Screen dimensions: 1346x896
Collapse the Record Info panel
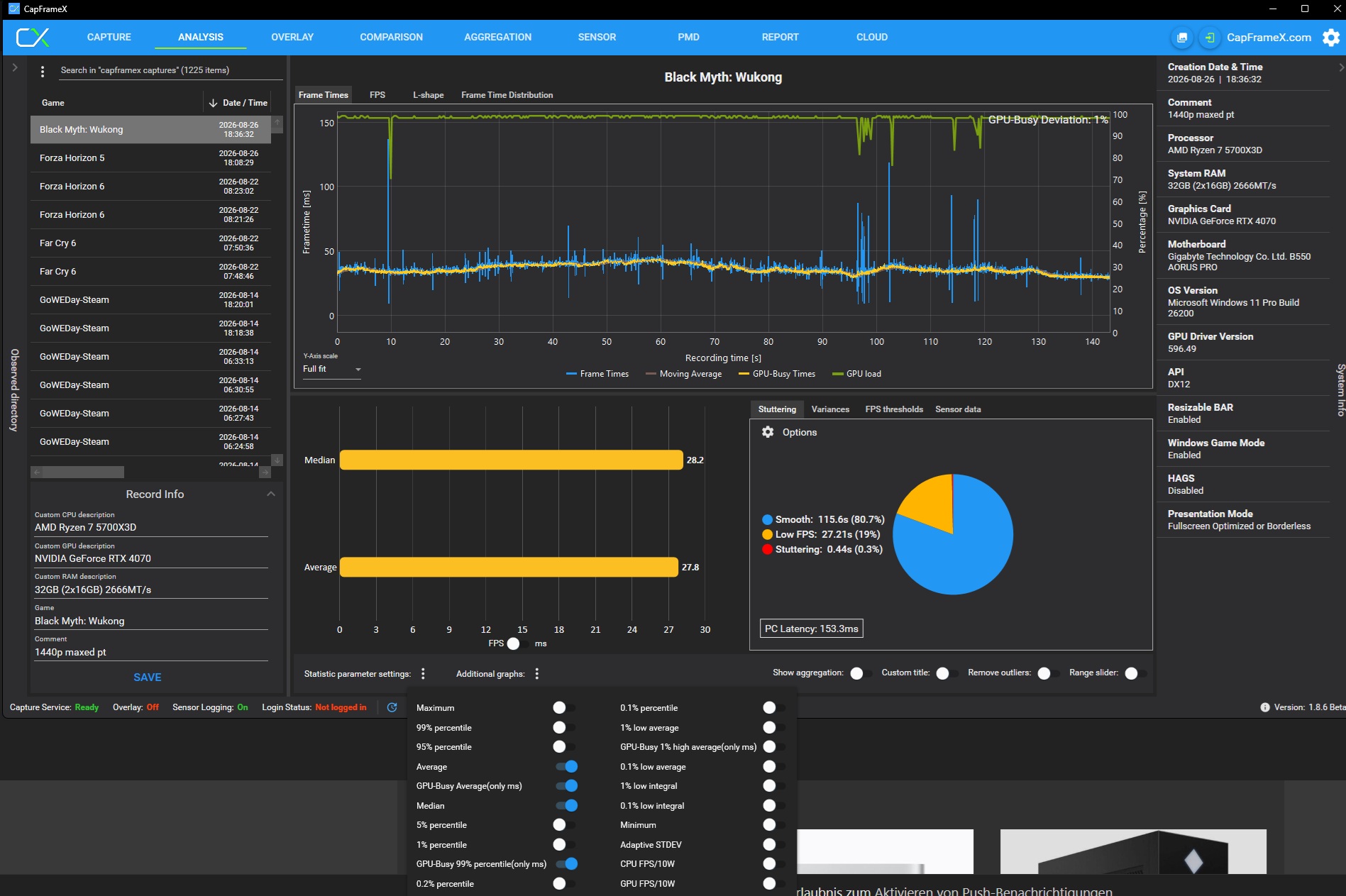coord(270,494)
